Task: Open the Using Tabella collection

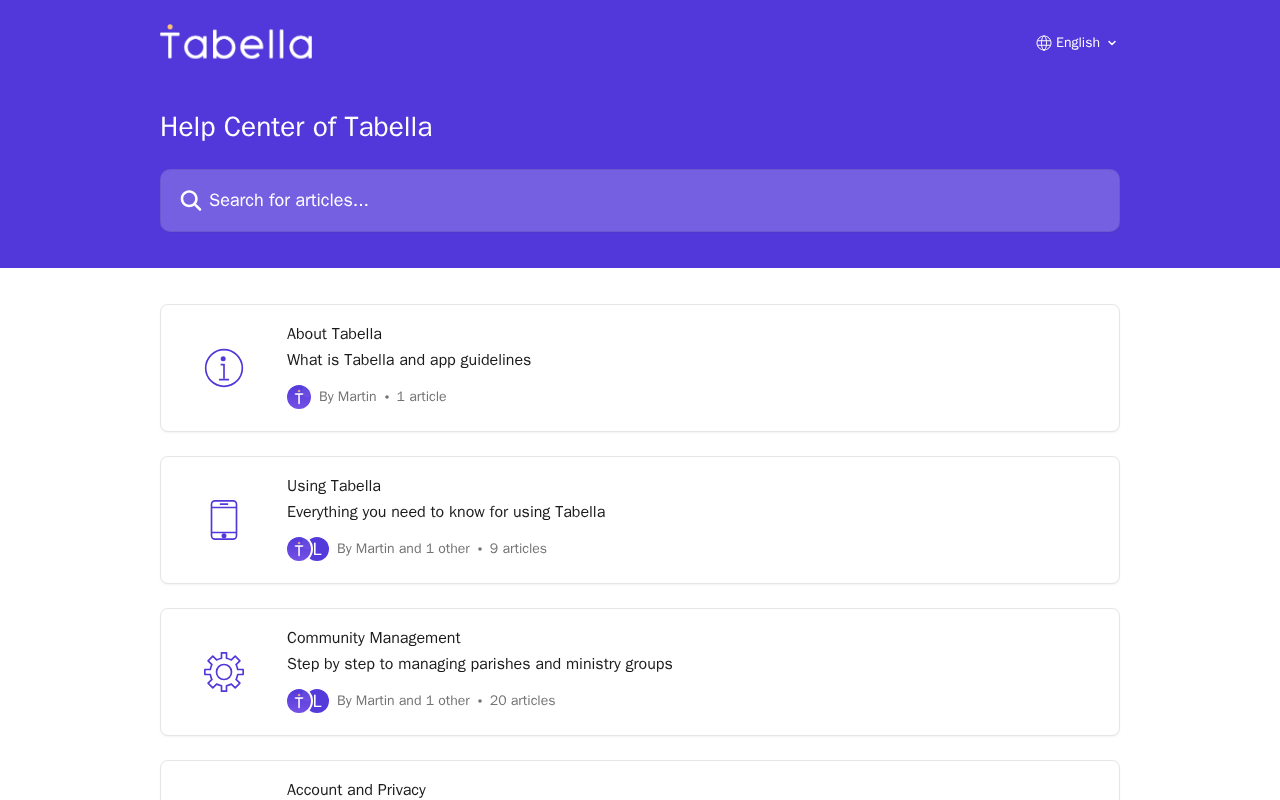Action: pos(334,486)
